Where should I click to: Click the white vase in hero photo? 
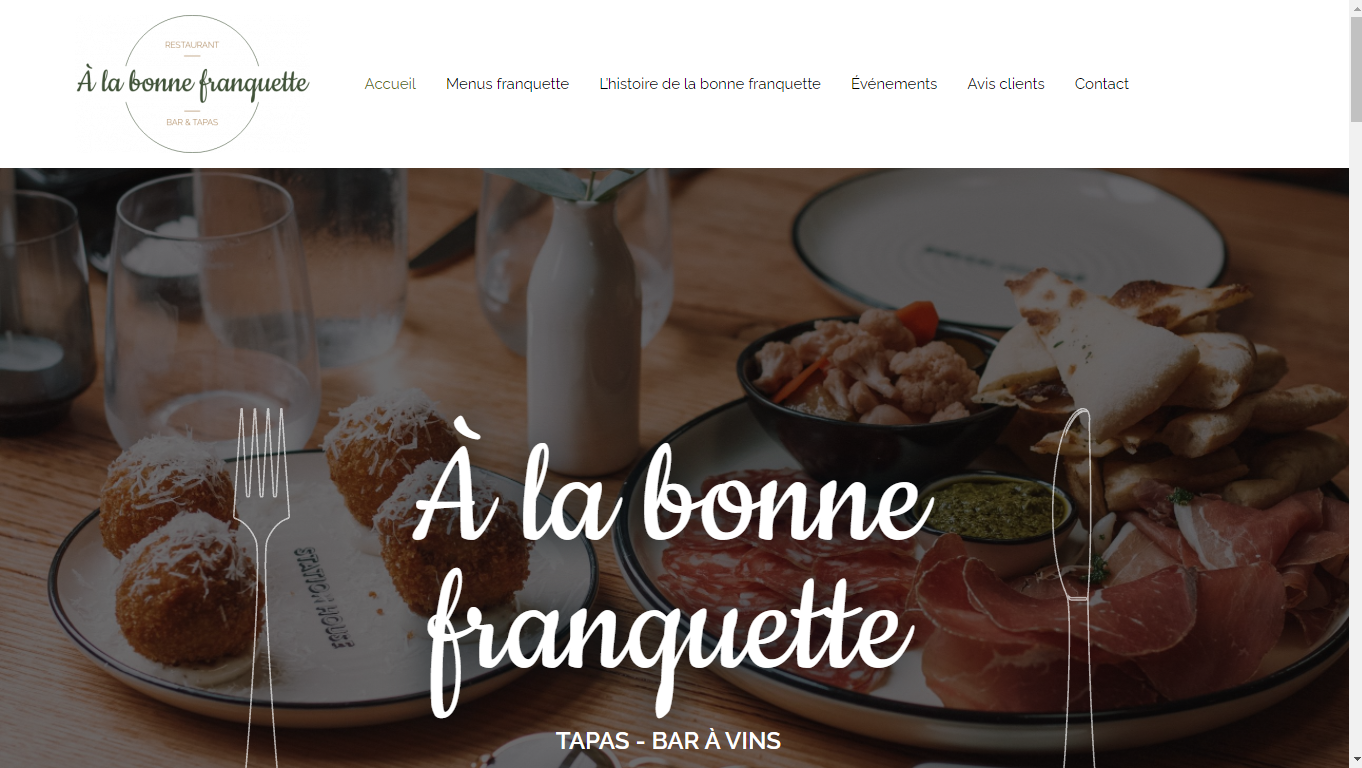point(583,330)
